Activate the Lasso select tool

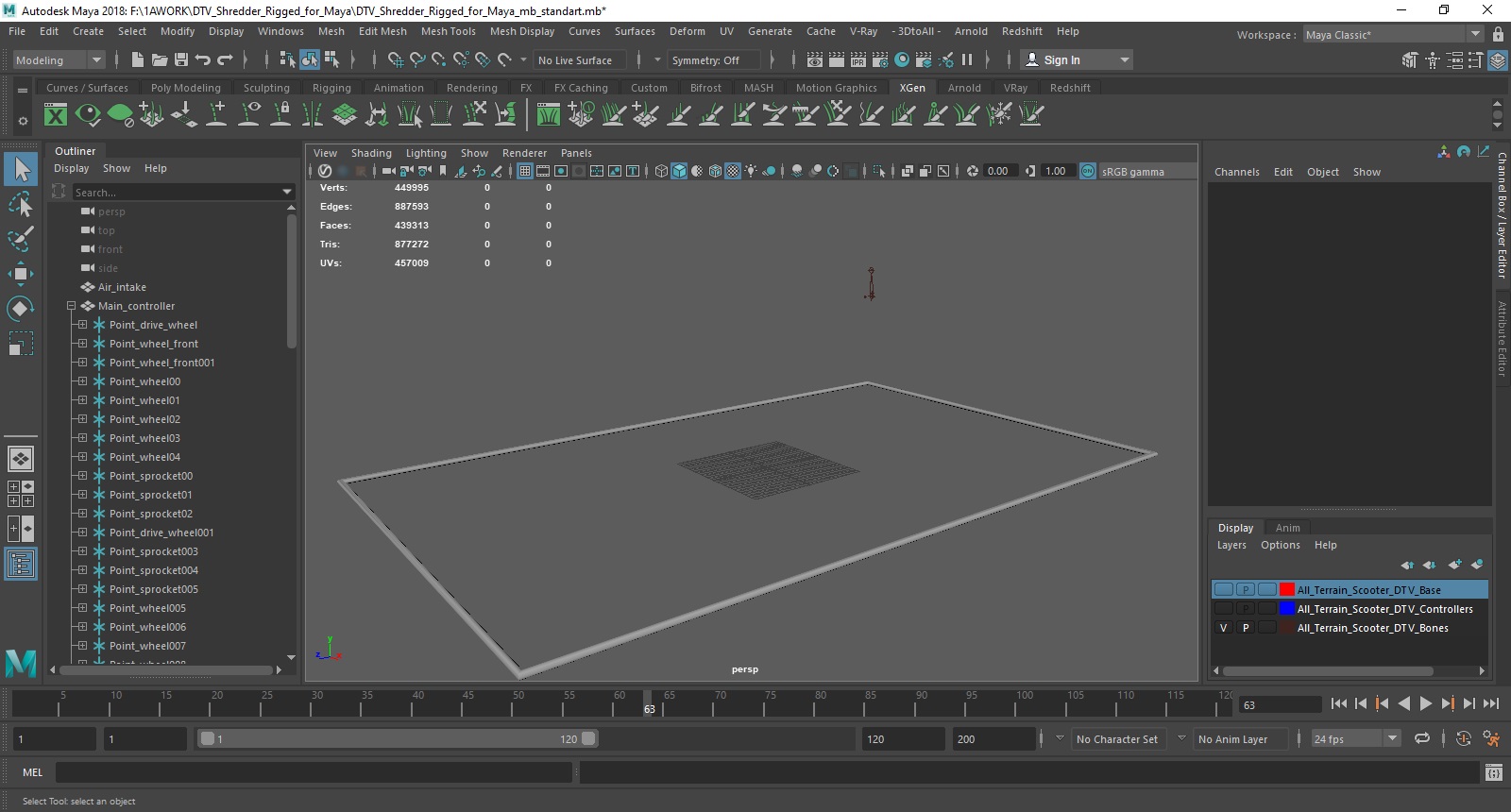tap(21, 204)
